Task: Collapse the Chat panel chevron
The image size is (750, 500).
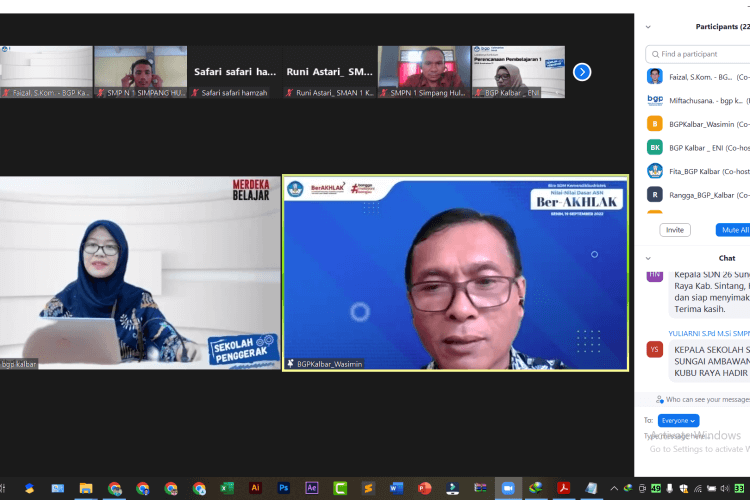Action: coord(648,258)
